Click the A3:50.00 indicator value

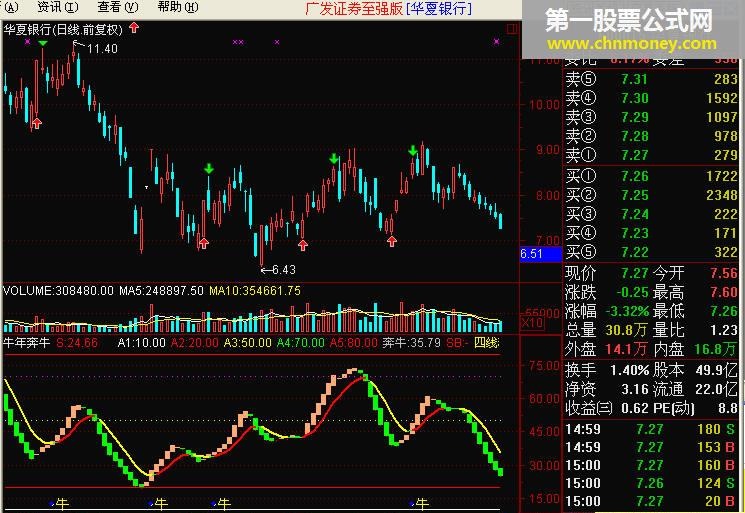point(248,343)
